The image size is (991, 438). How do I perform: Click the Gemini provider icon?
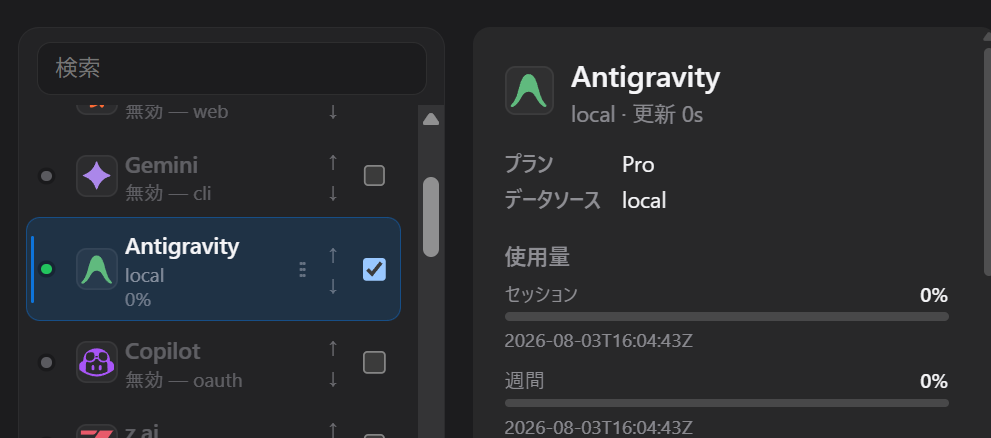point(97,176)
